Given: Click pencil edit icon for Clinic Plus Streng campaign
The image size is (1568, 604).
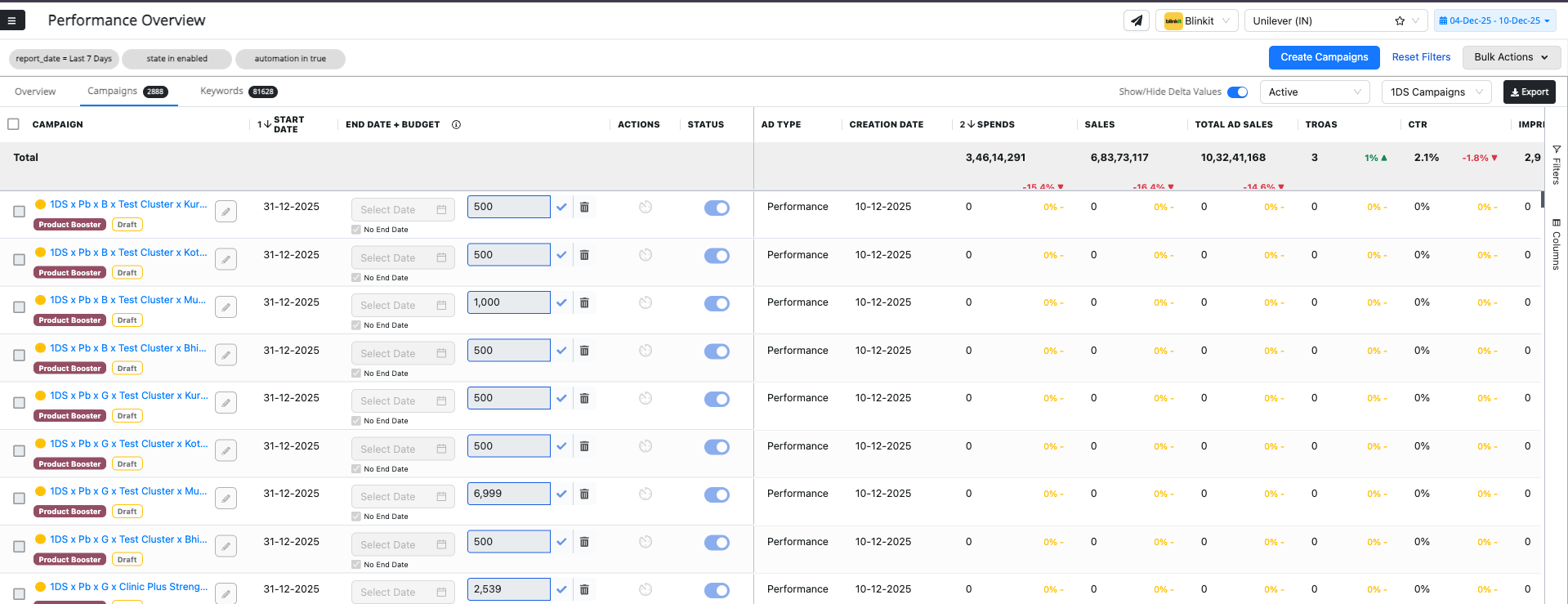Looking at the screenshot, I should click(x=226, y=593).
